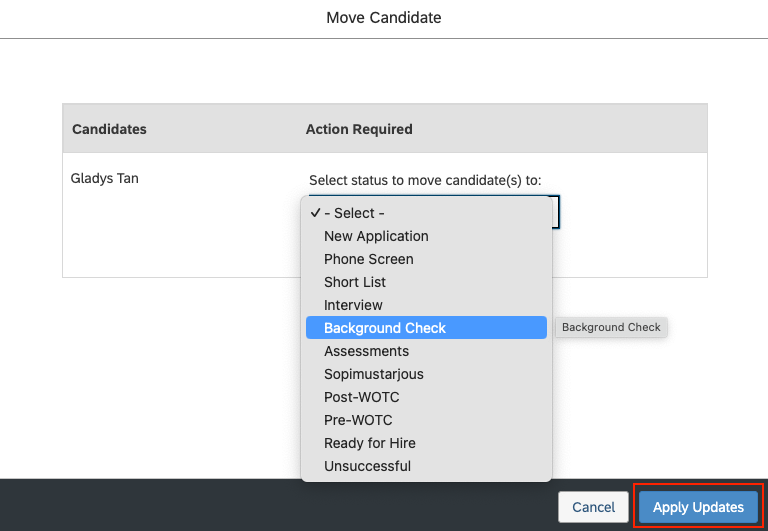
Task: Select Interview in the dropdown list
Action: coord(353,305)
